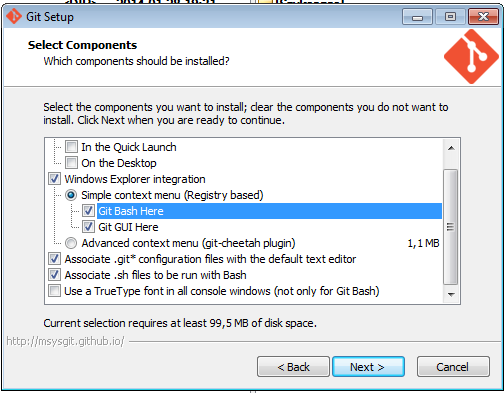Maximize the Git Setup window
The image size is (504, 393).
click(450, 17)
